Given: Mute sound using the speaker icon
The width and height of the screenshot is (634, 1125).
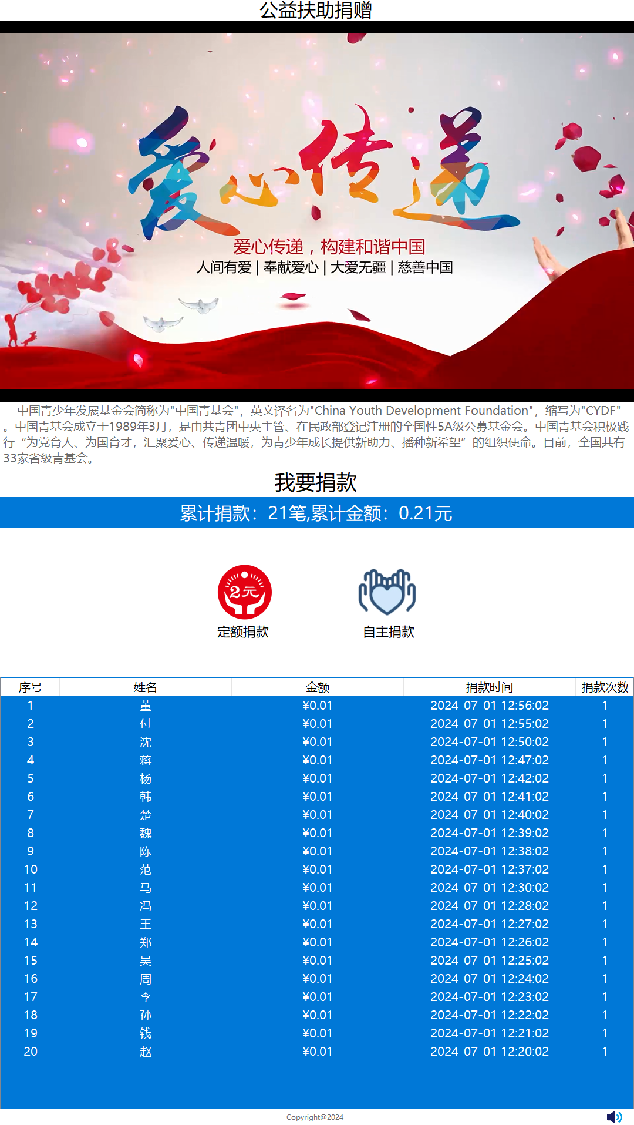Looking at the screenshot, I should coord(614,1116).
